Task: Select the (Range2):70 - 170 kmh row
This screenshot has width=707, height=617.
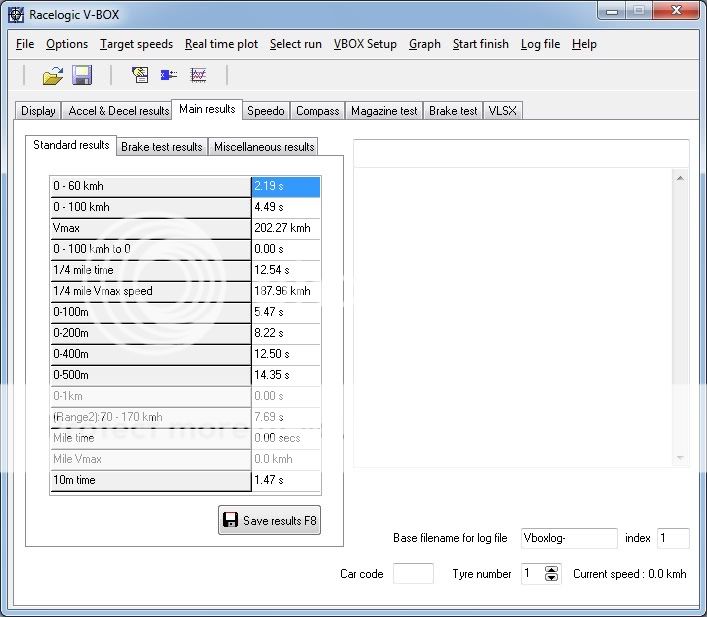Action: click(150, 417)
